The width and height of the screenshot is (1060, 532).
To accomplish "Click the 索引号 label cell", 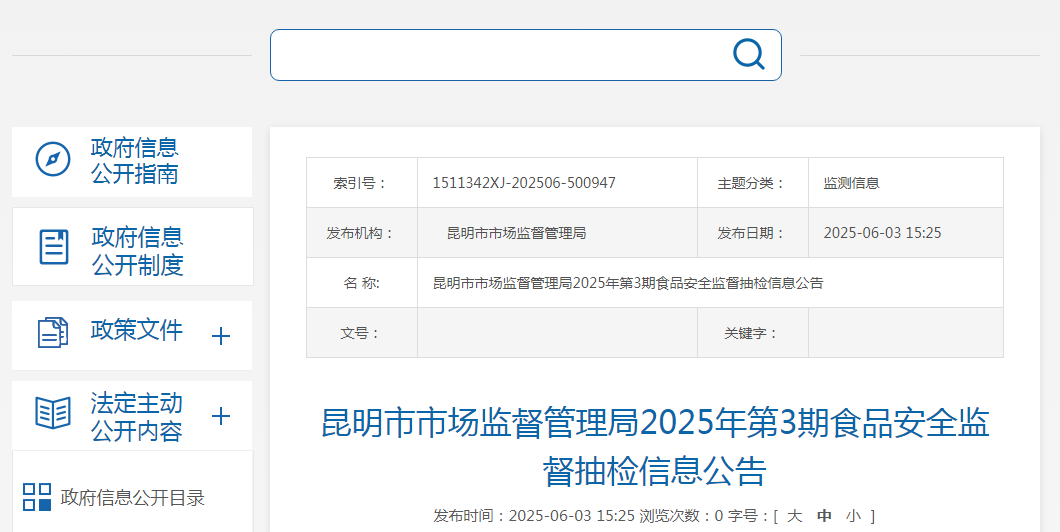I will tap(362, 183).
